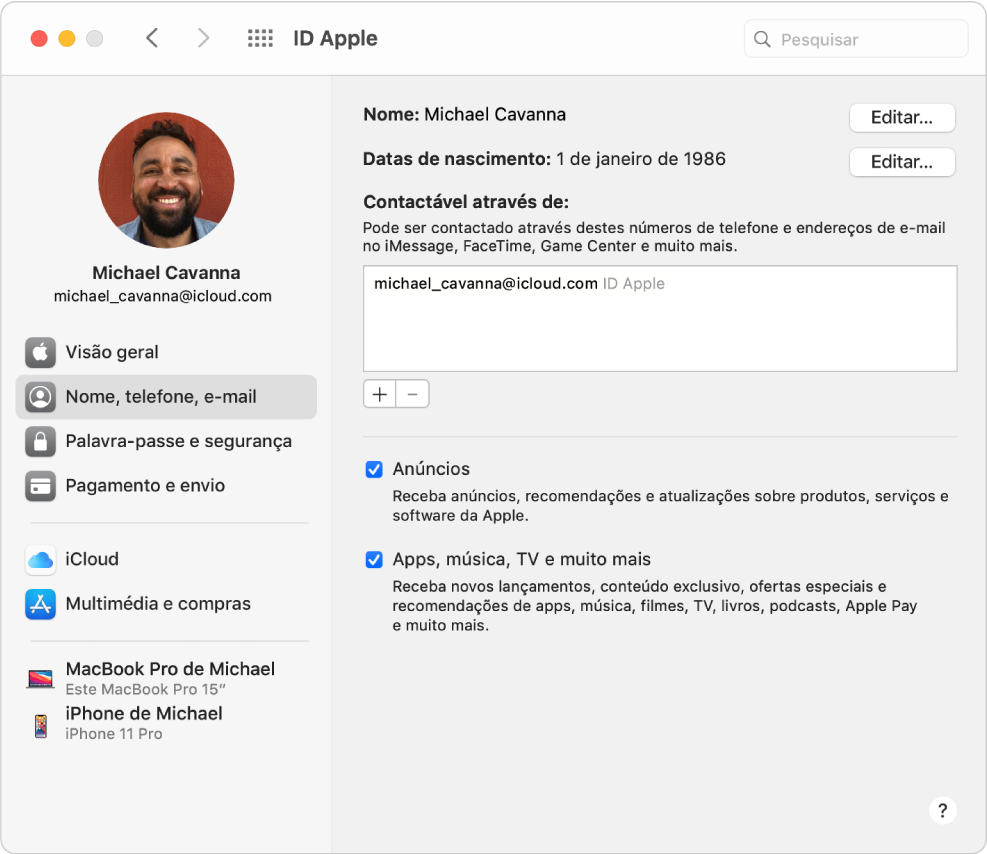
Task: Open Visão geral section
Action: 166,352
